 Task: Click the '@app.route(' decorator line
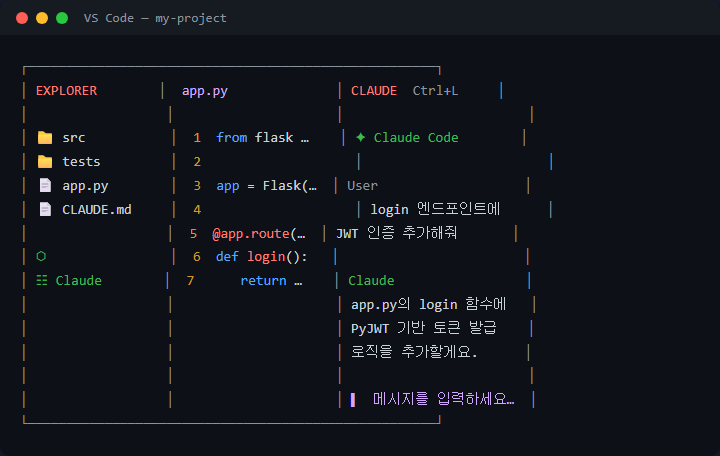point(259,233)
